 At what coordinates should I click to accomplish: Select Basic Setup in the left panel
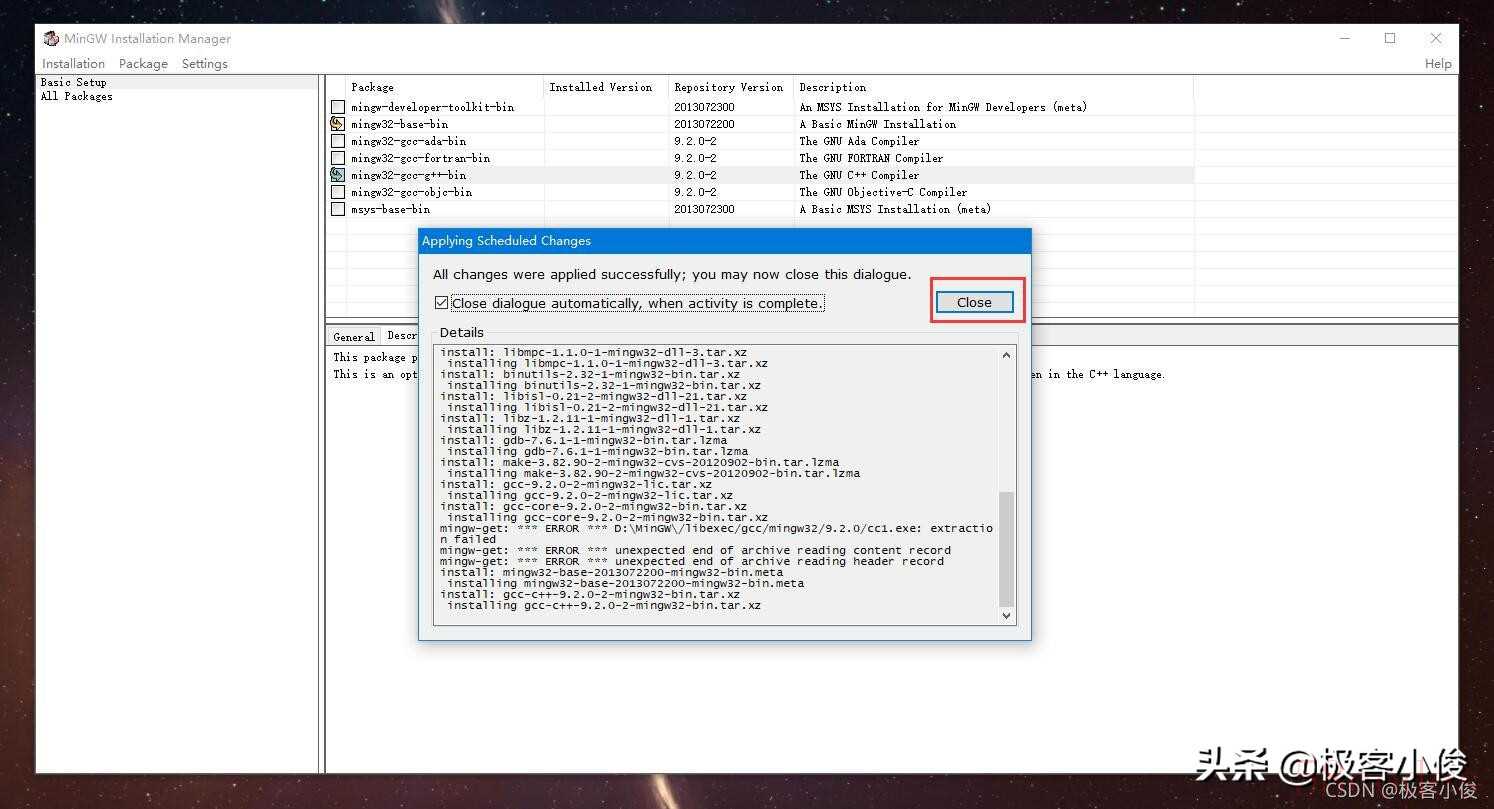73,82
